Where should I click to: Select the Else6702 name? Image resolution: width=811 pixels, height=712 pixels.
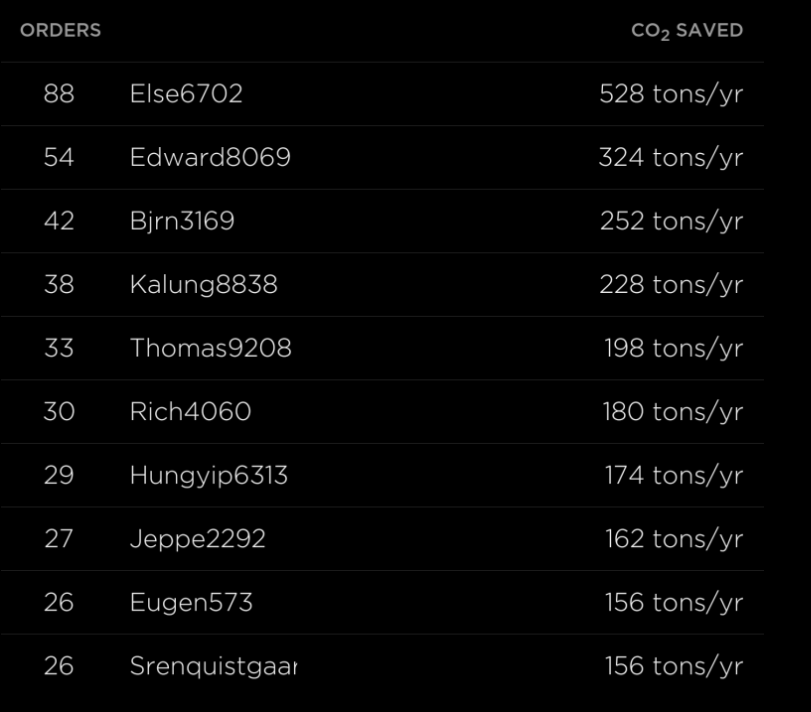tap(186, 94)
